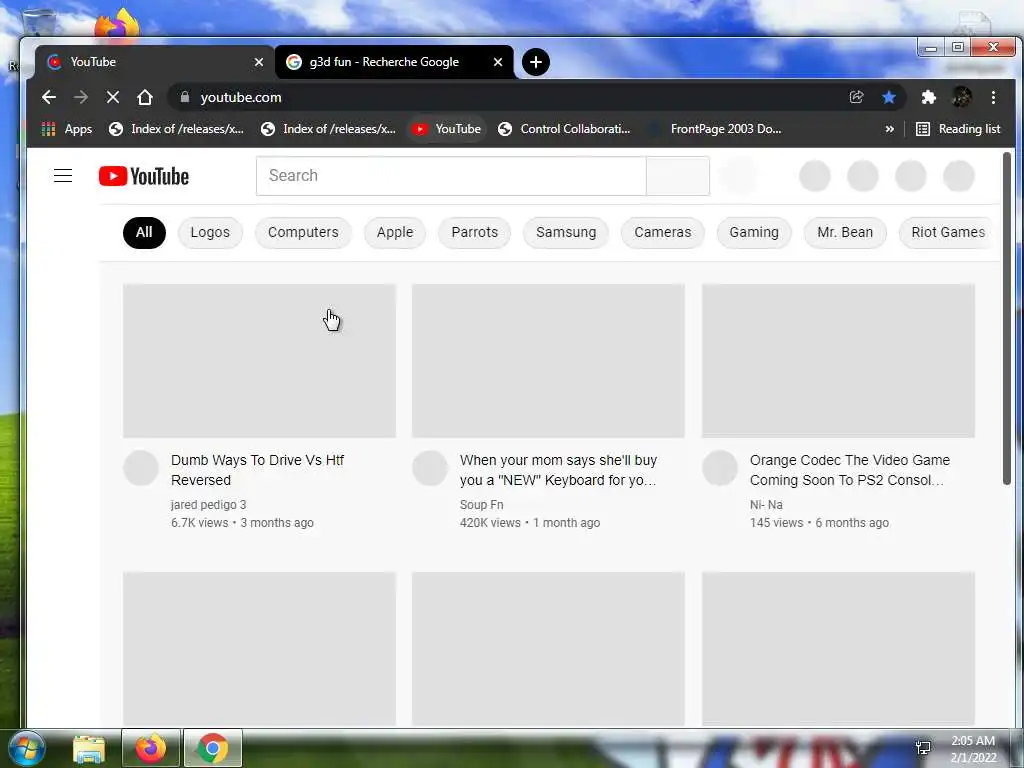Click the search submit button beside Search field

pos(678,176)
